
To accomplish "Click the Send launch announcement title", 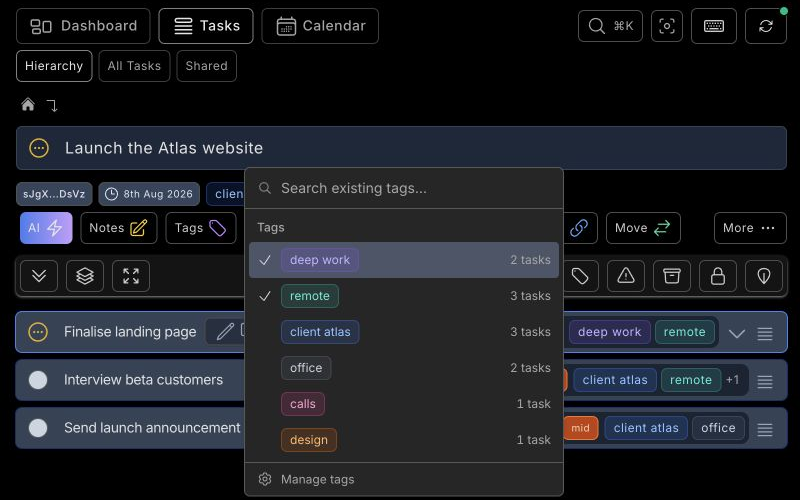I will point(152,428).
